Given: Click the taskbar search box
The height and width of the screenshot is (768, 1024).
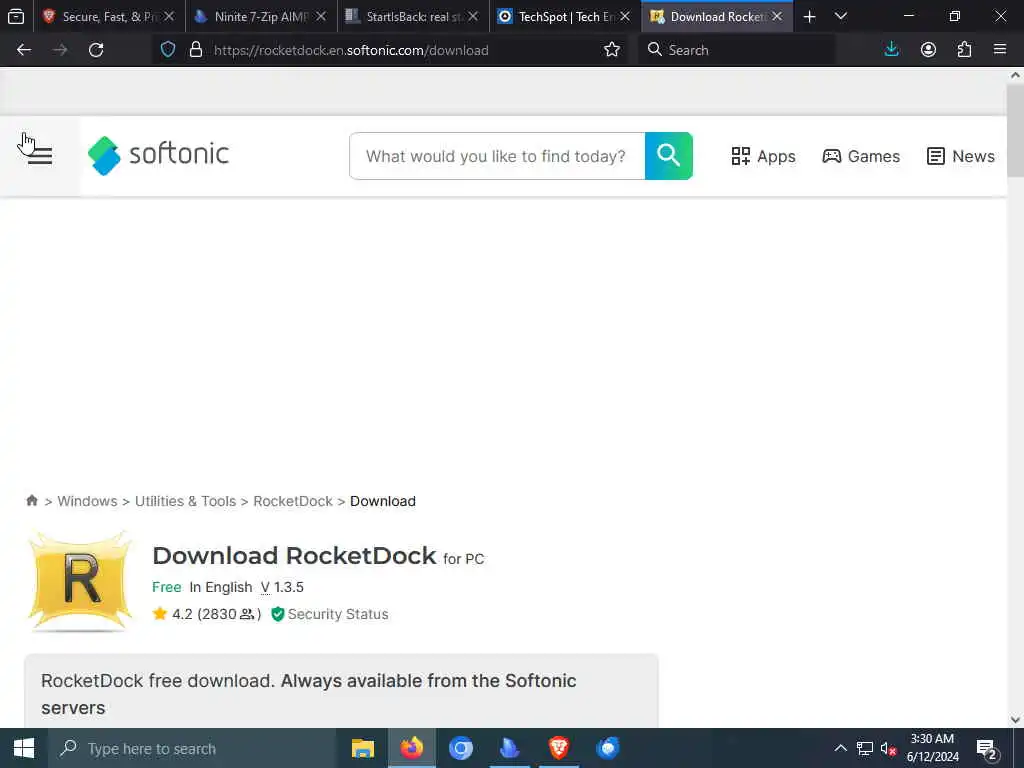Looking at the screenshot, I should pos(192,748).
